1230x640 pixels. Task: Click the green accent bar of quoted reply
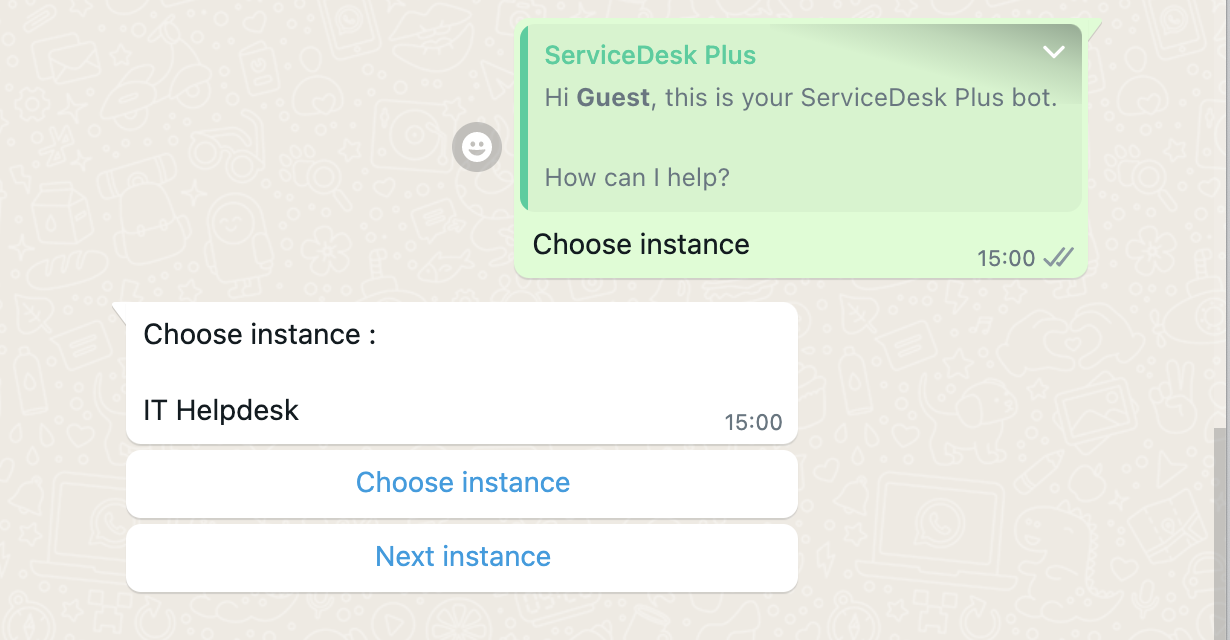click(x=525, y=118)
